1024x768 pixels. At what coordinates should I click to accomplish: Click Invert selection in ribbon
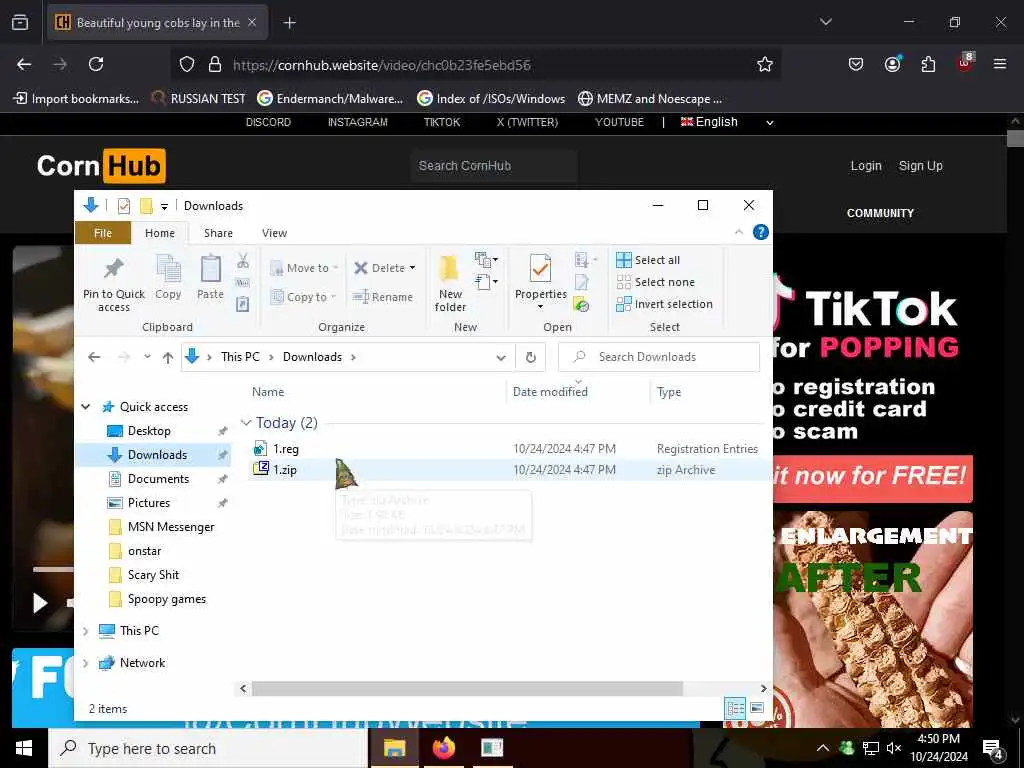coord(664,304)
